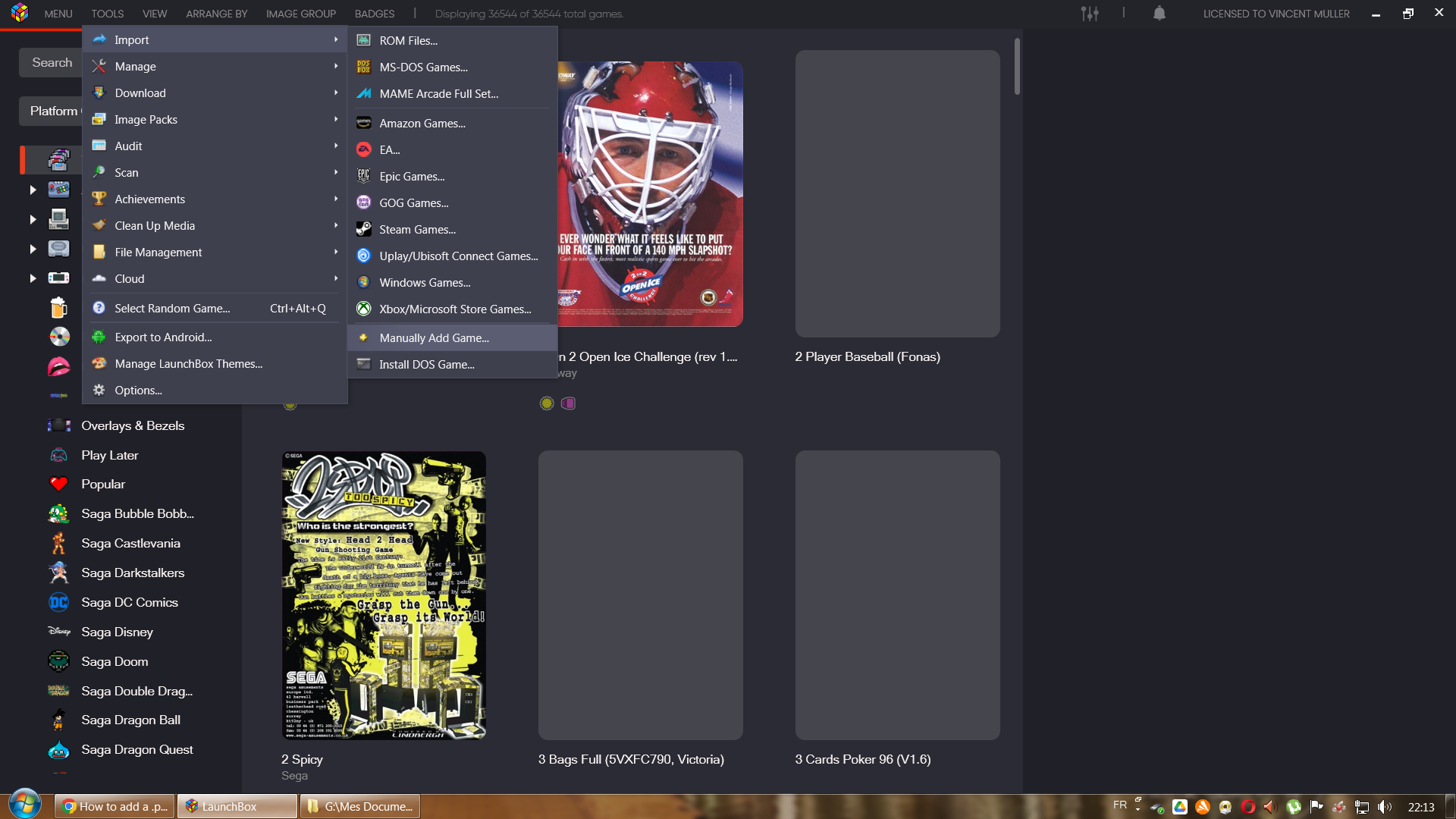
Task: Click the Amazon Games icon
Action: (x=364, y=123)
